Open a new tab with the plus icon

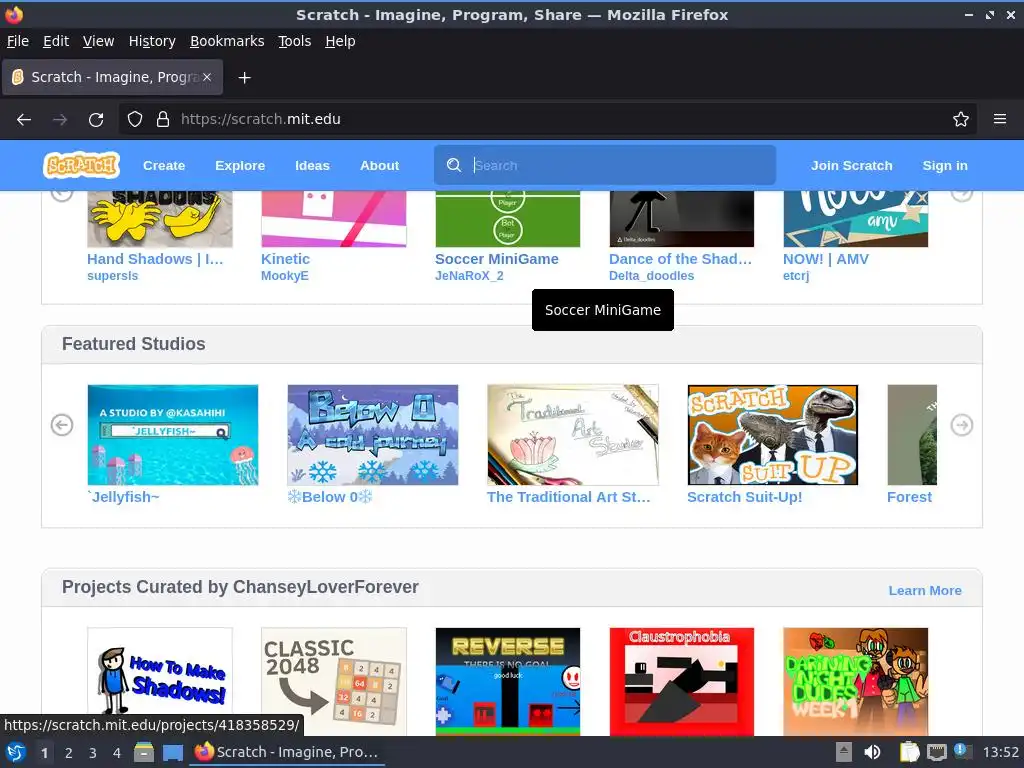pyautogui.click(x=244, y=78)
